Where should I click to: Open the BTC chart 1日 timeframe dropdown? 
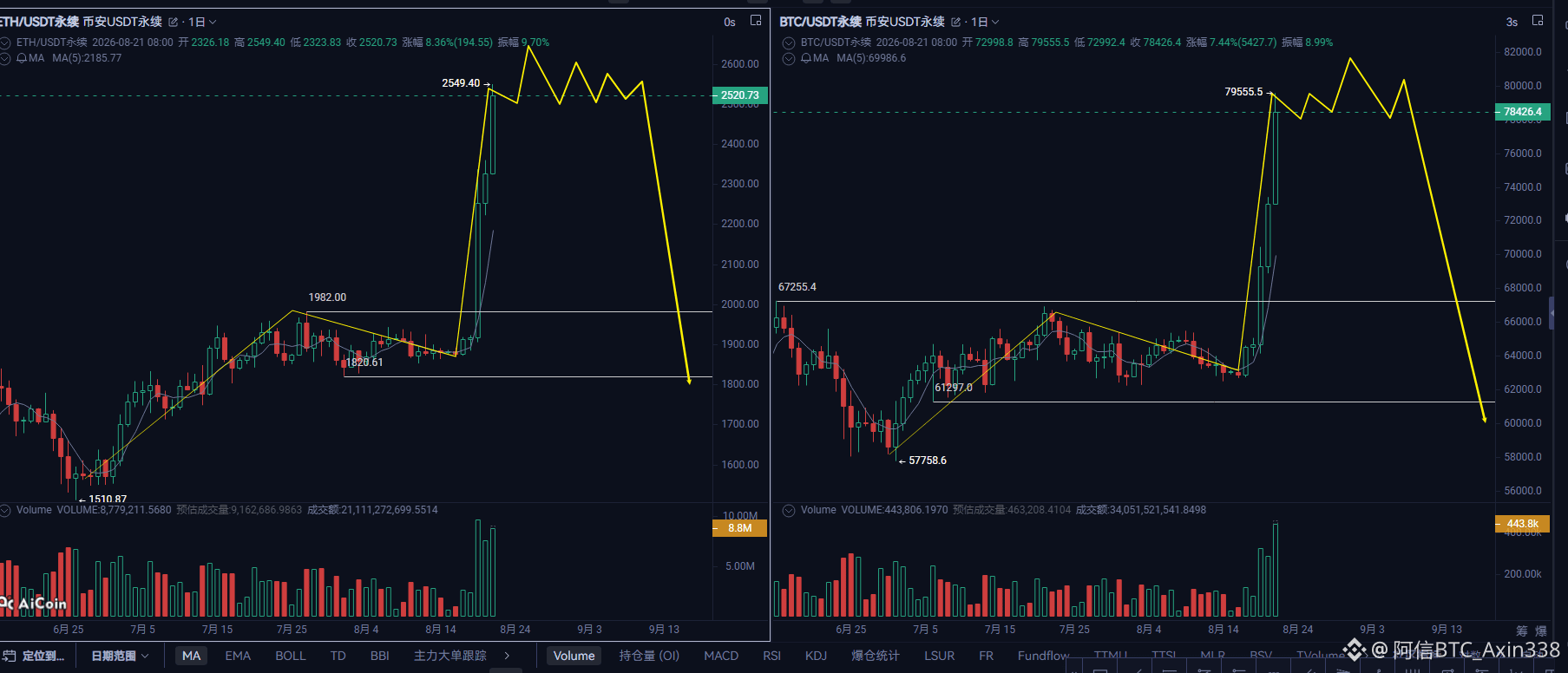coord(986,22)
